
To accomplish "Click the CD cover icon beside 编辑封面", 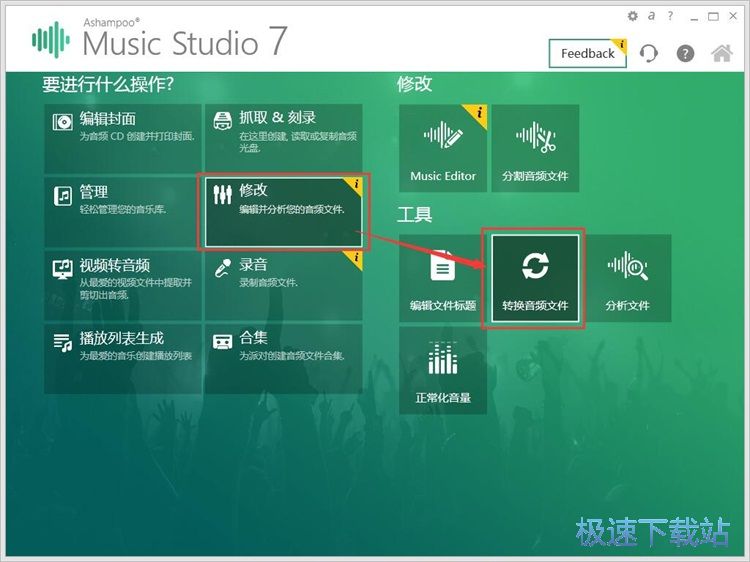I will [x=63, y=122].
